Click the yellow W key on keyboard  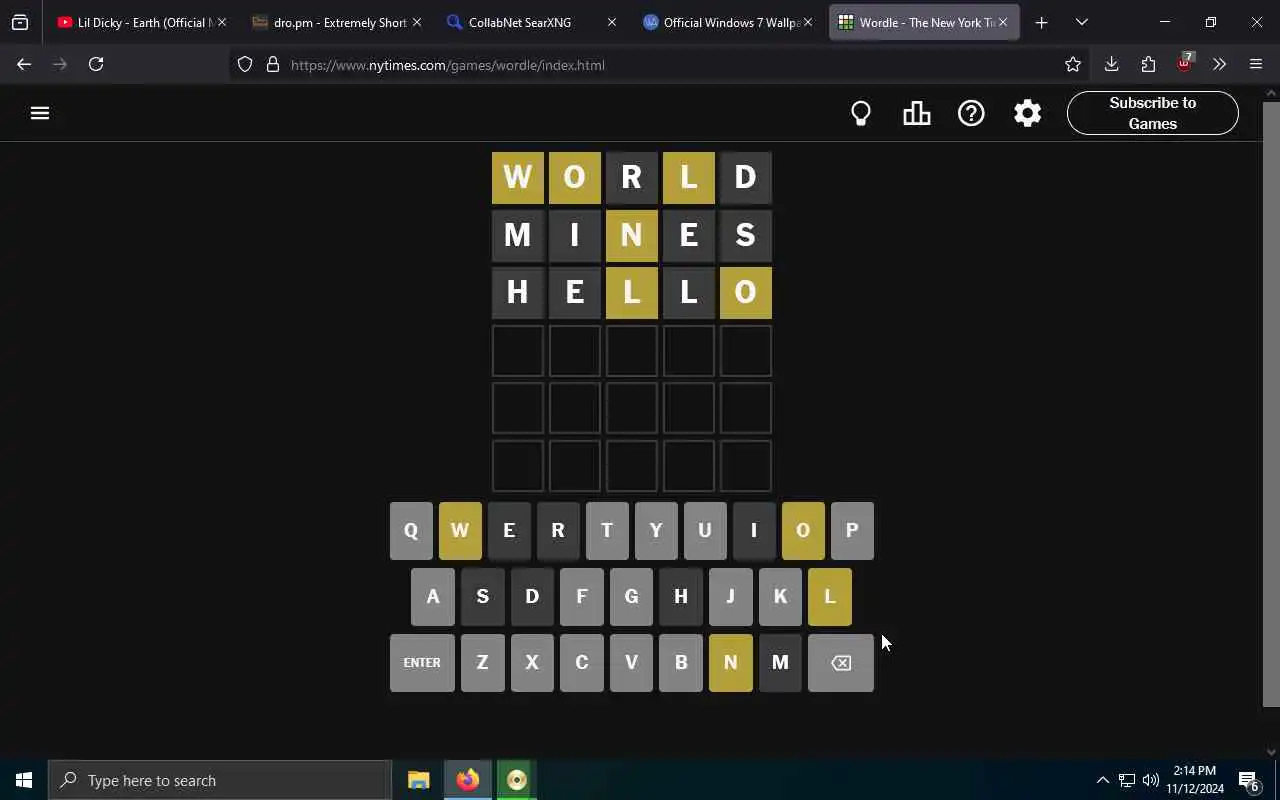[x=460, y=530]
